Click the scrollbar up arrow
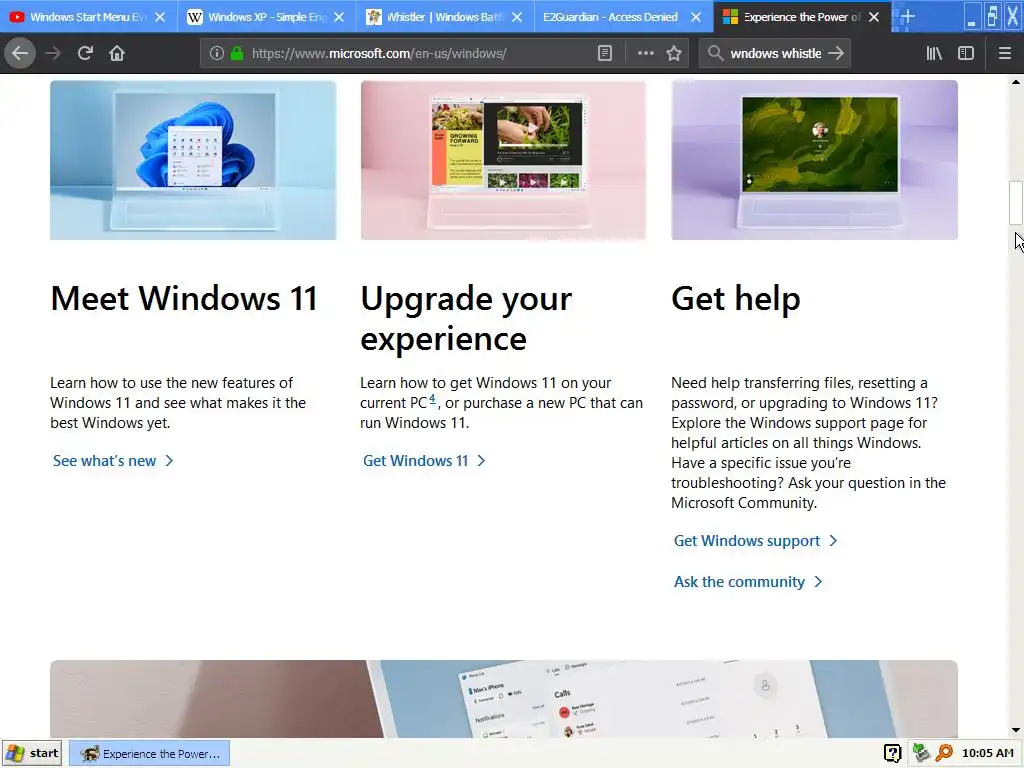Viewport: 1024px width, 768px height. coord(1016,82)
